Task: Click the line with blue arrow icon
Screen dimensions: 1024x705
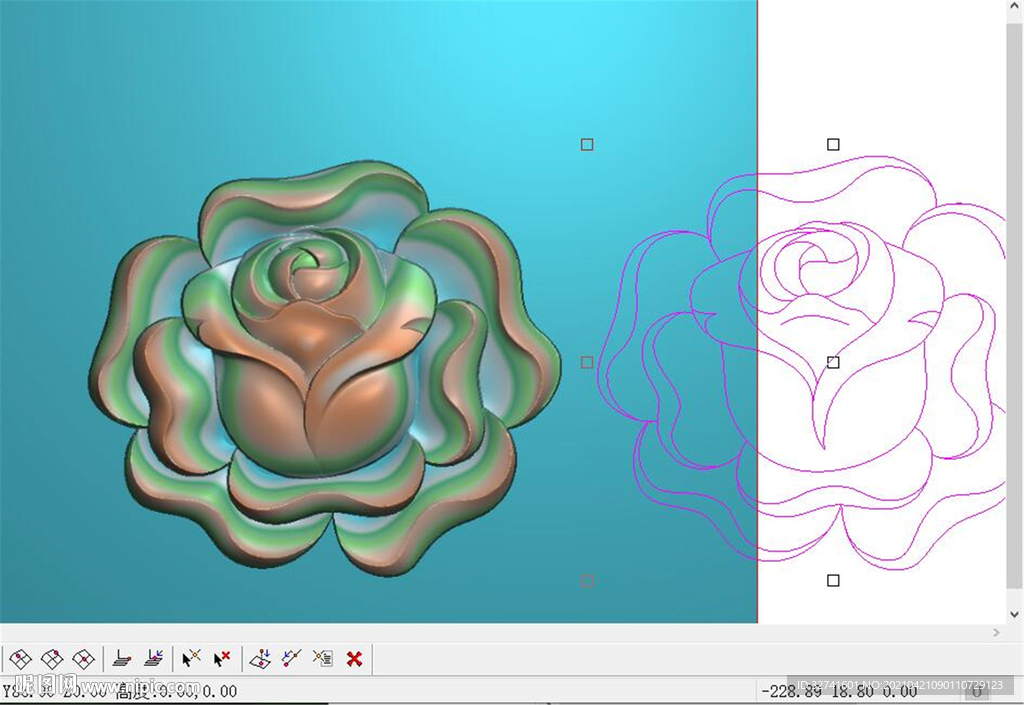Action: coord(291,658)
